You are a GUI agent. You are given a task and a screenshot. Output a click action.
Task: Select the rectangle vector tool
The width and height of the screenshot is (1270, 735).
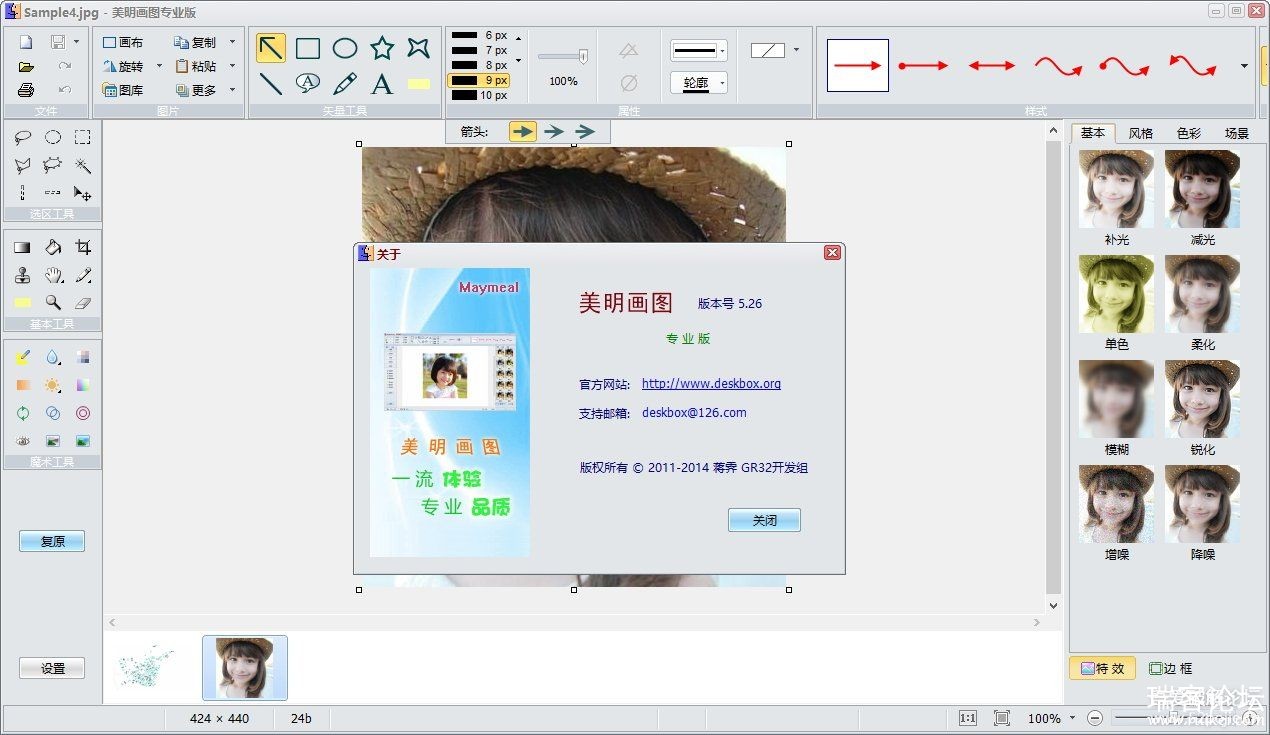point(308,48)
